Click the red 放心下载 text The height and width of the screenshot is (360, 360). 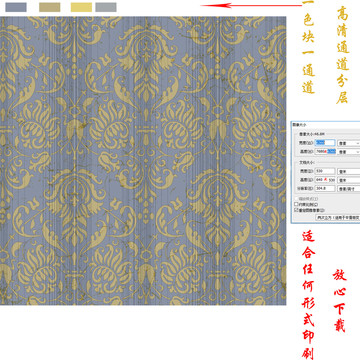(x=339, y=300)
